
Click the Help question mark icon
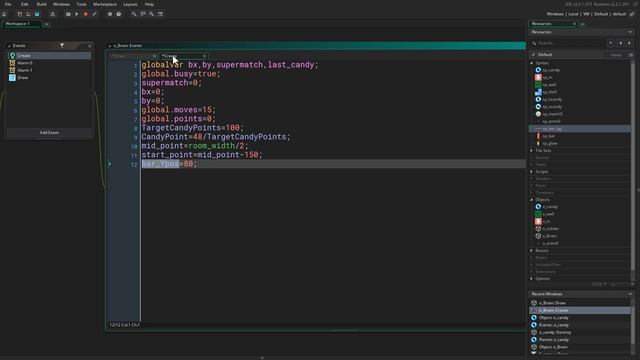tap(119, 14)
